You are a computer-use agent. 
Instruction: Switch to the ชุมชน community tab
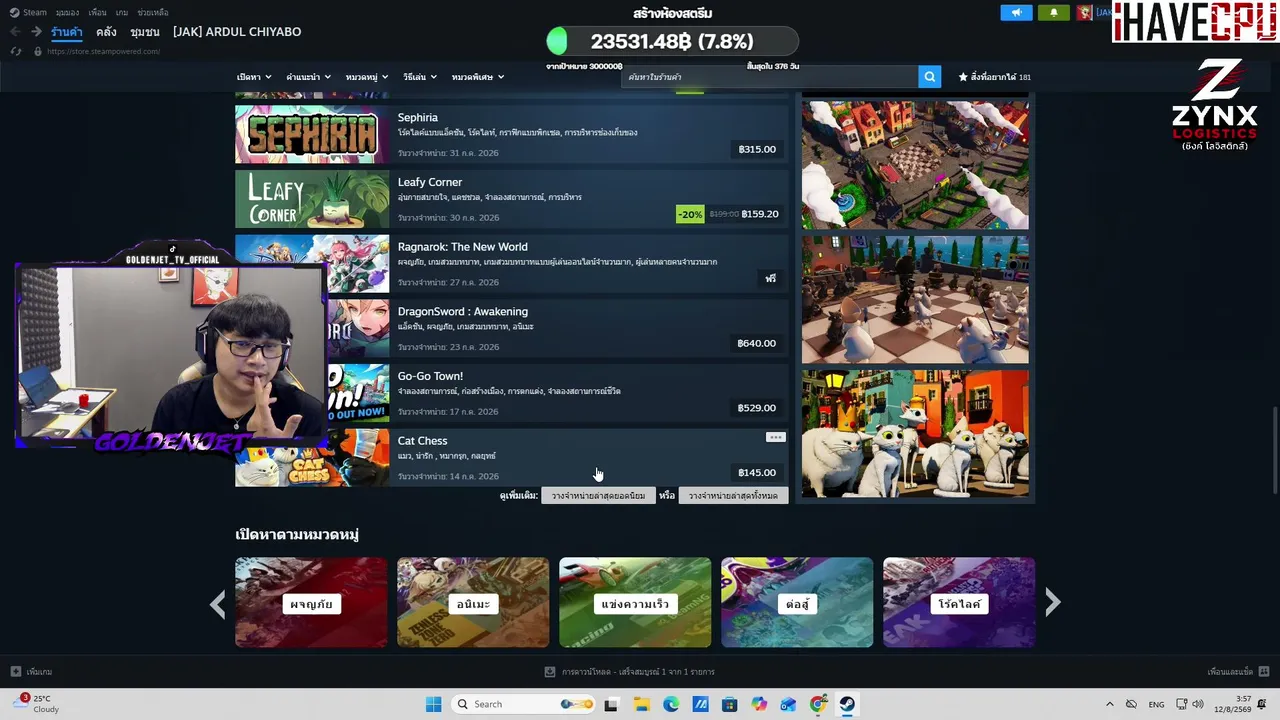tap(145, 32)
